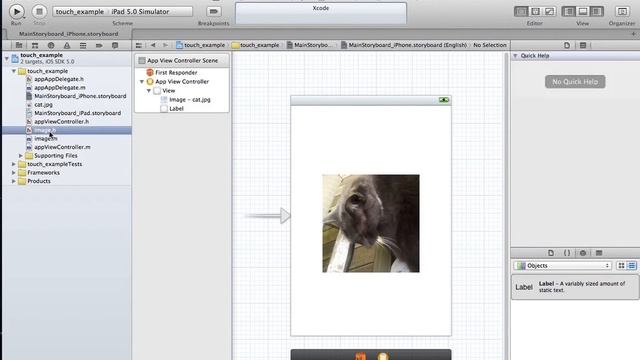Show the Log navigator

(x=115, y=45)
